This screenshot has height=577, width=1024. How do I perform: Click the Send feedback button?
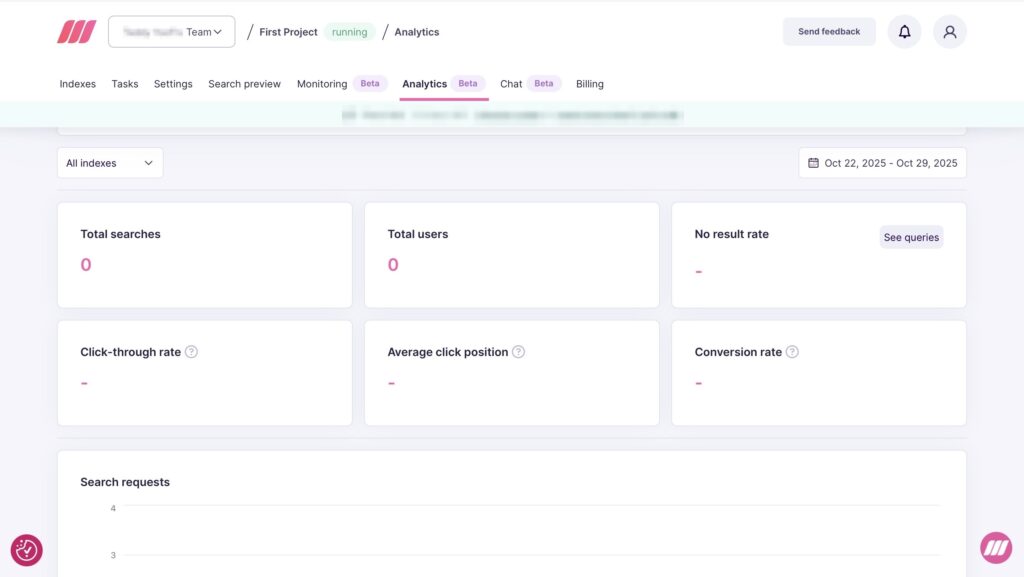(x=829, y=31)
